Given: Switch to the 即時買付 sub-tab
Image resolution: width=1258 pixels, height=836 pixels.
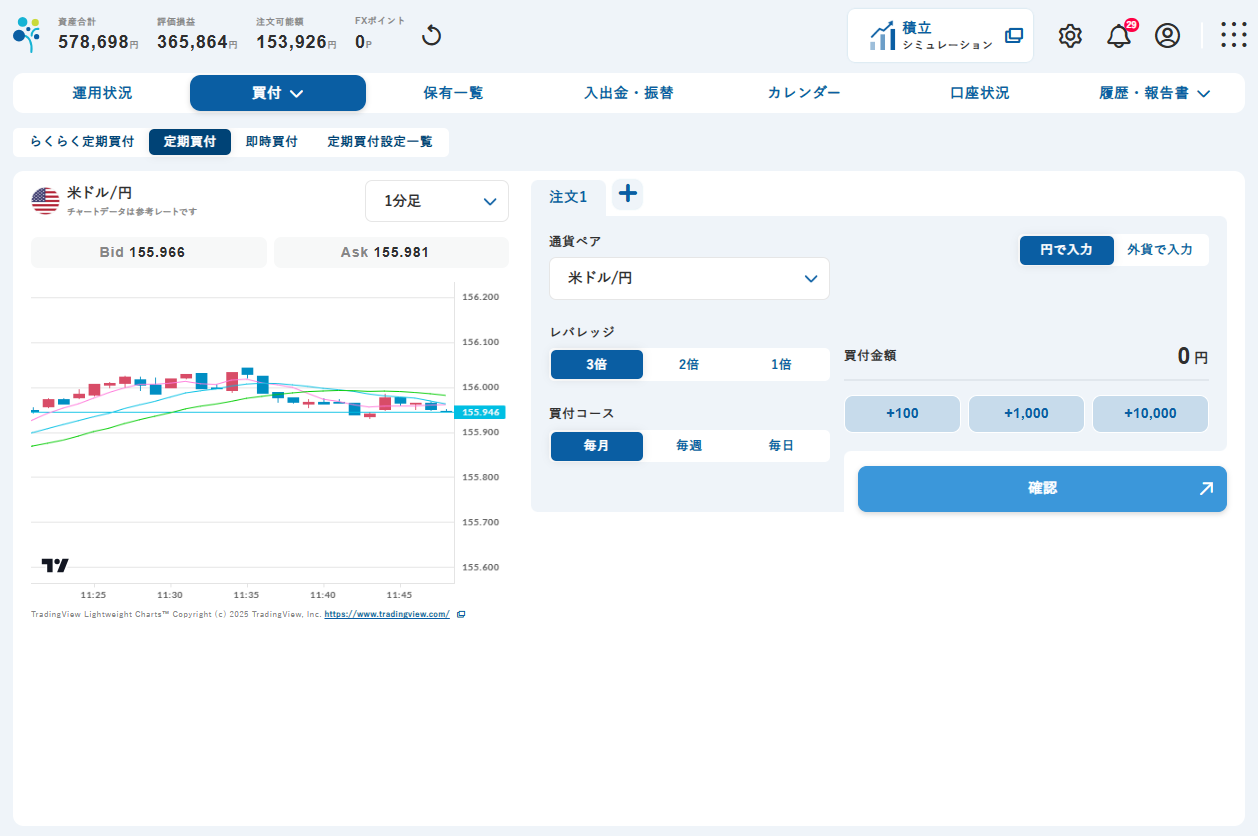Looking at the screenshot, I should (x=272, y=142).
